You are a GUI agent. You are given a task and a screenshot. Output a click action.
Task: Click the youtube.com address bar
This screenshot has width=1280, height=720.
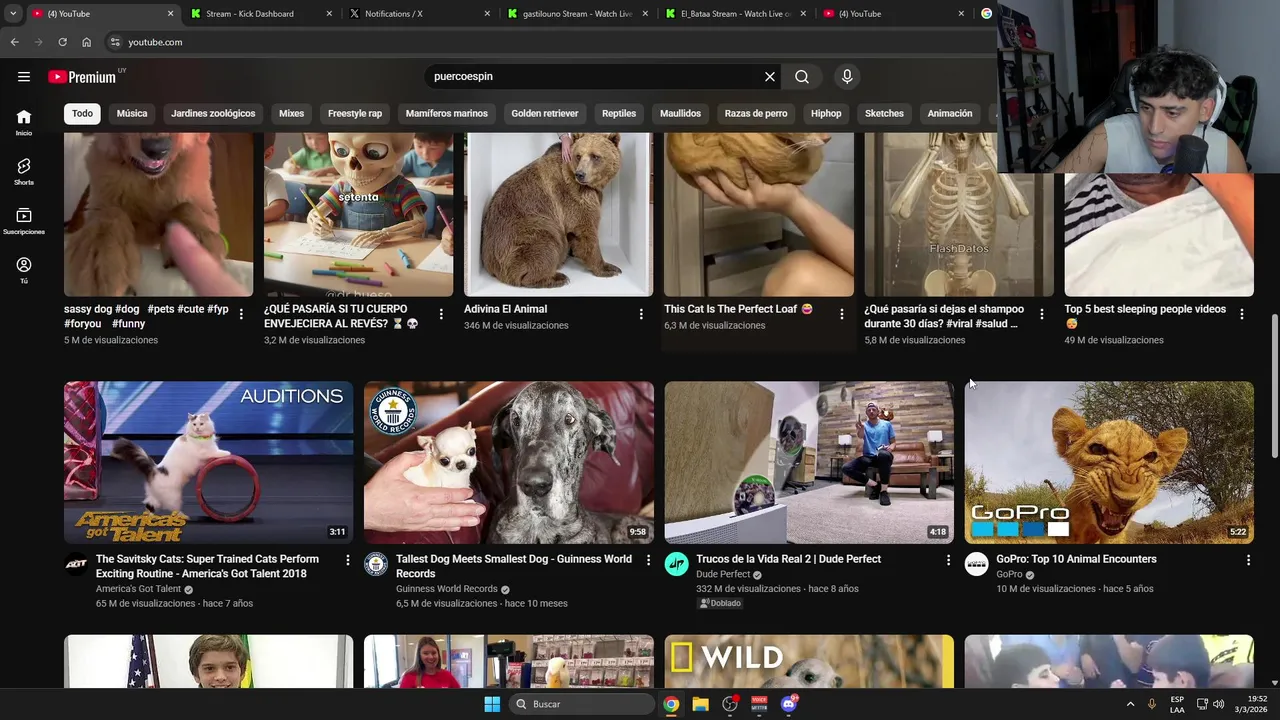[550, 42]
